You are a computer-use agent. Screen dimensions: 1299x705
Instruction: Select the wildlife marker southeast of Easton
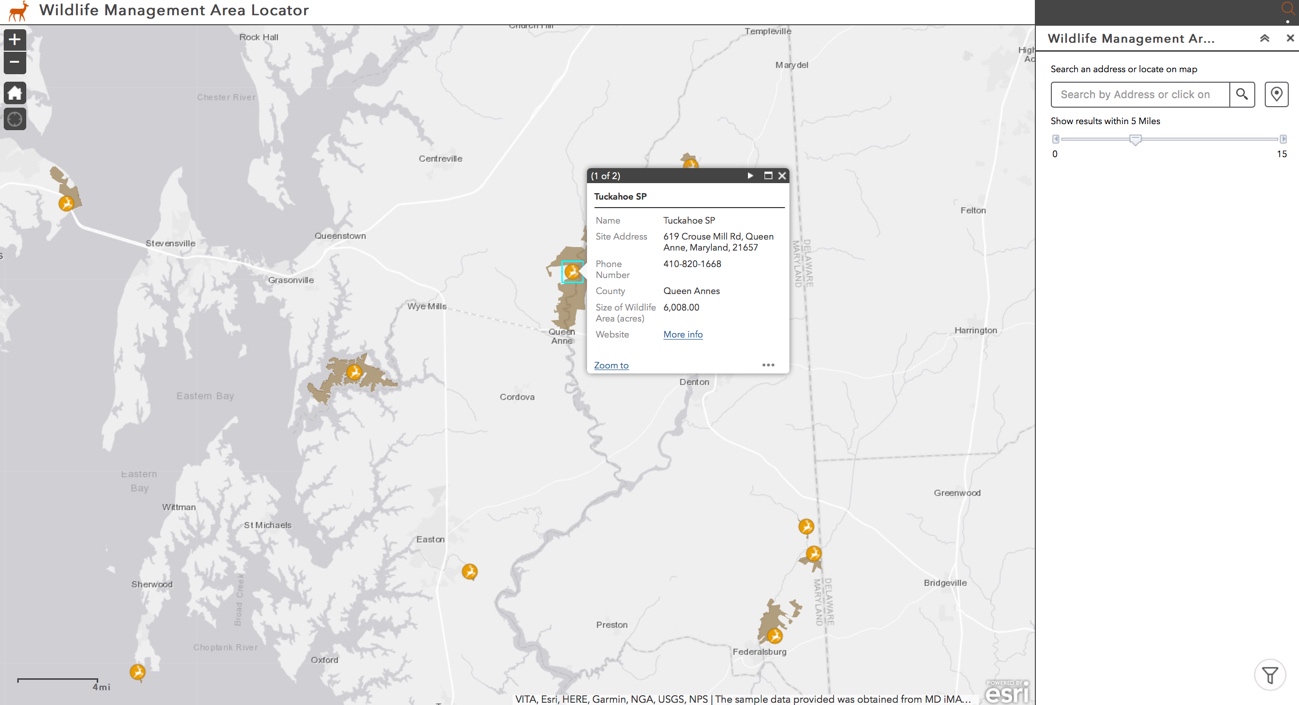click(x=469, y=572)
